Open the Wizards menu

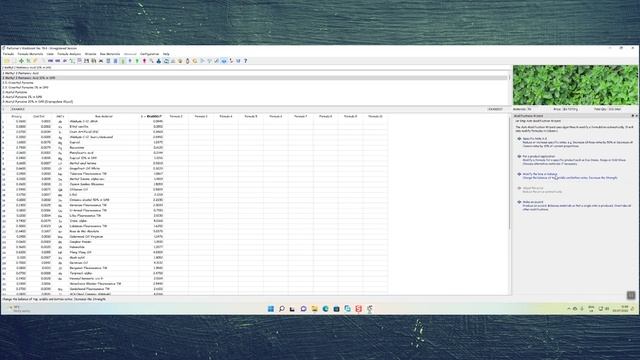[90, 54]
